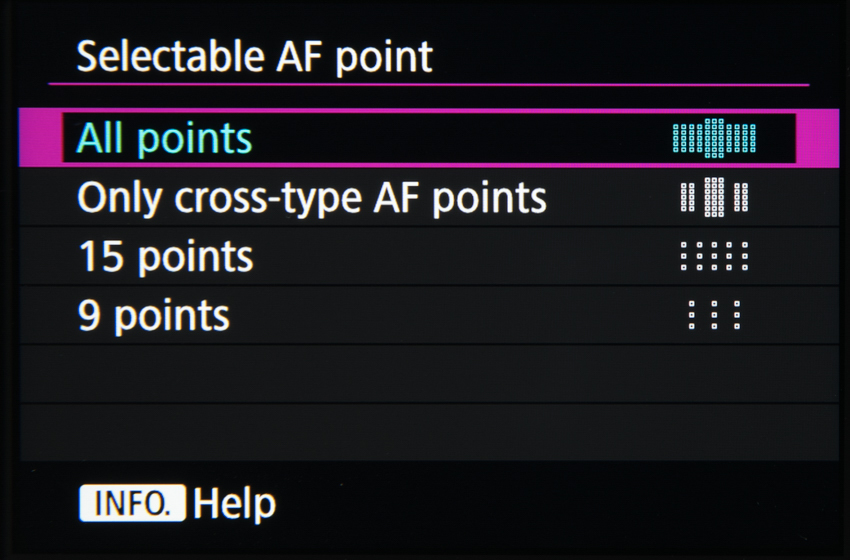Click the magenta left edge of All points row
The image size is (850, 560).
[x=40, y=138]
